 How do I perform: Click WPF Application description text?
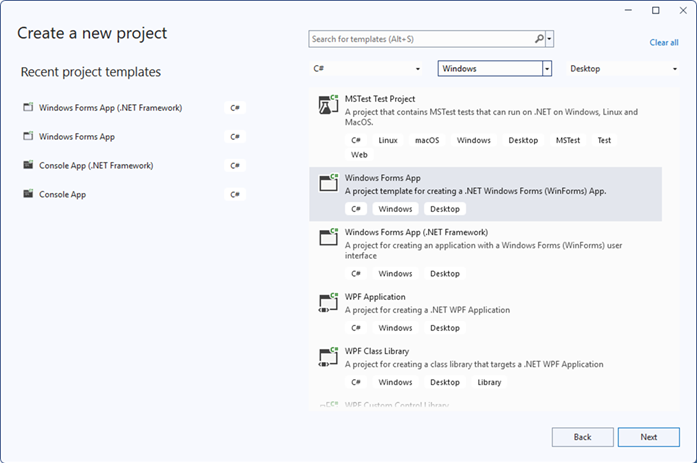click(x=427, y=310)
